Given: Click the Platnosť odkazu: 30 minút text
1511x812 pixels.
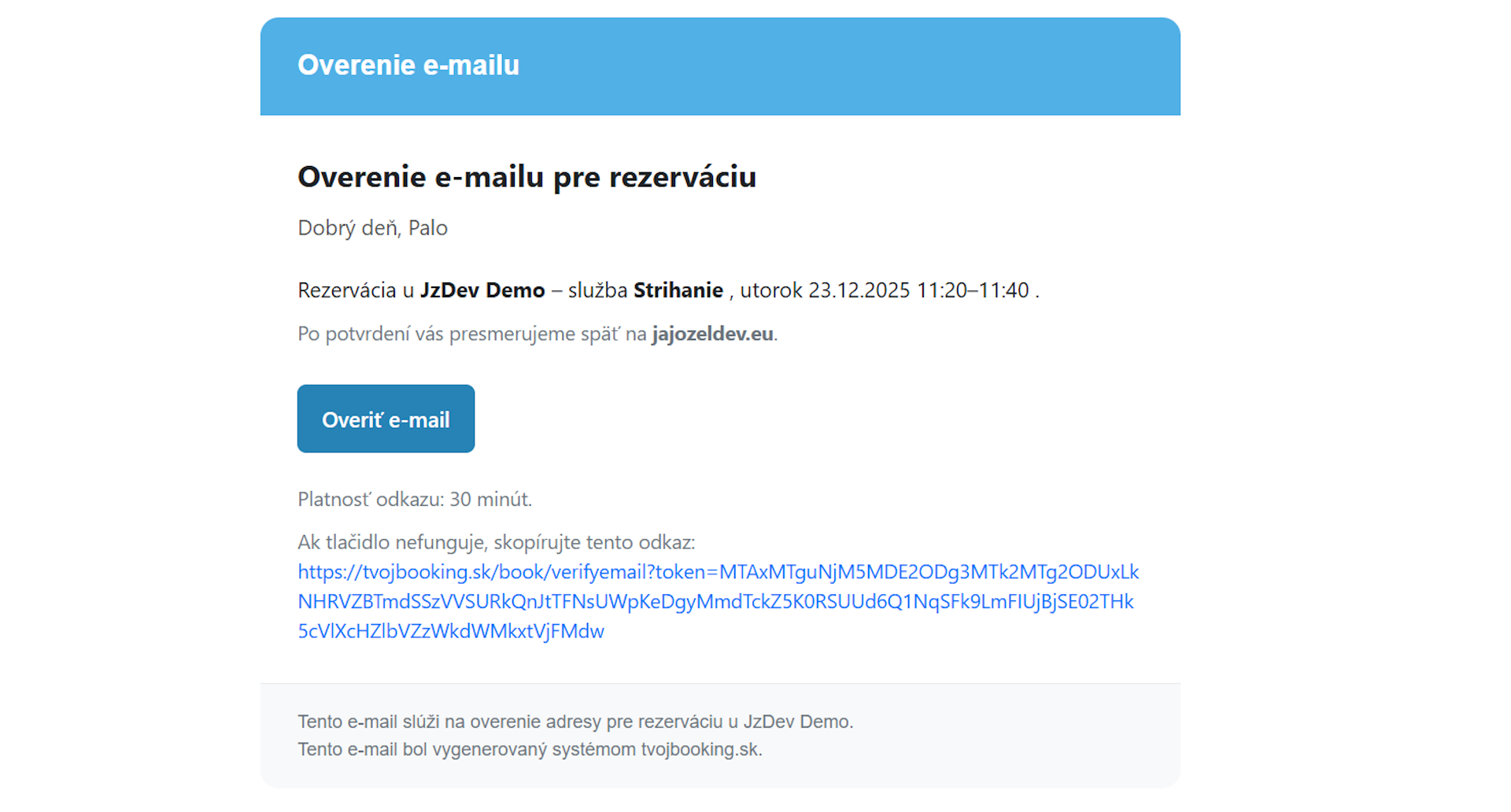Looking at the screenshot, I should (x=415, y=500).
